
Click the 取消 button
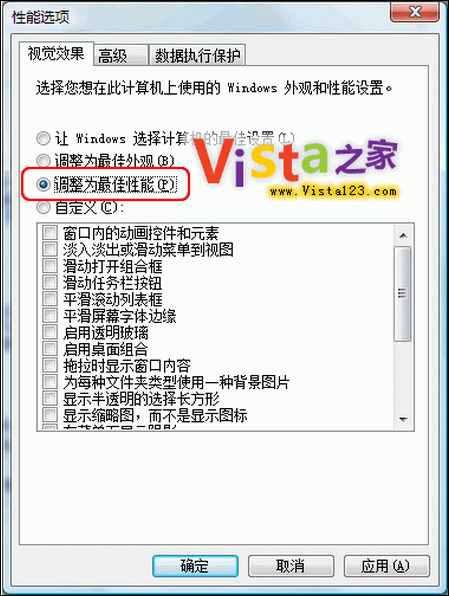291,566
